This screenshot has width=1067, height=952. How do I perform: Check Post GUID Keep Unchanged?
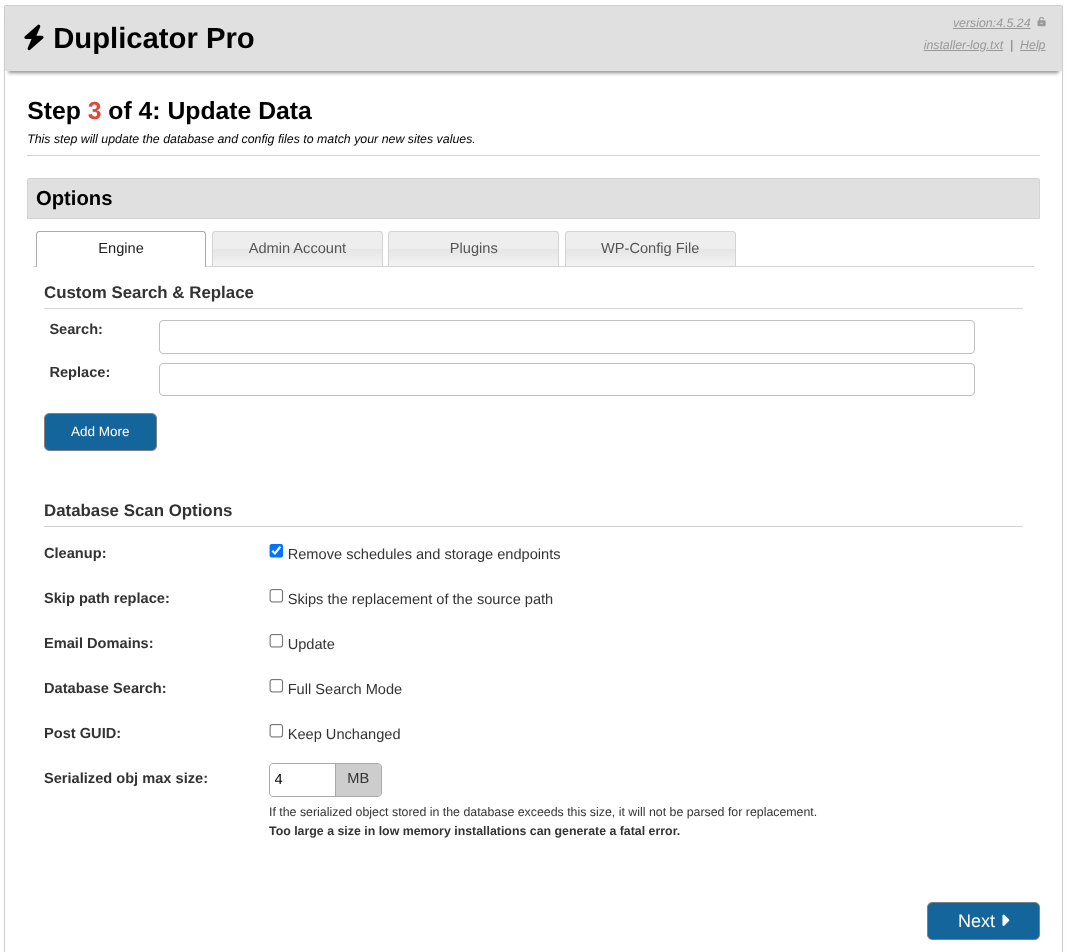[x=277, y=731]
